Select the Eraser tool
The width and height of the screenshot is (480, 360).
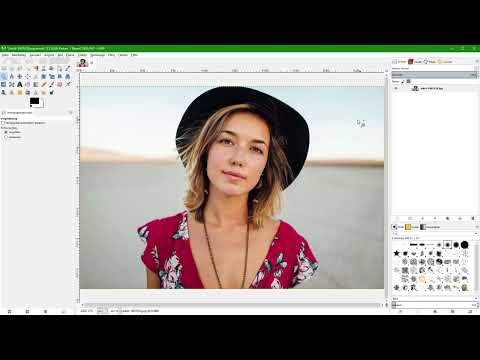coord(60,84)
